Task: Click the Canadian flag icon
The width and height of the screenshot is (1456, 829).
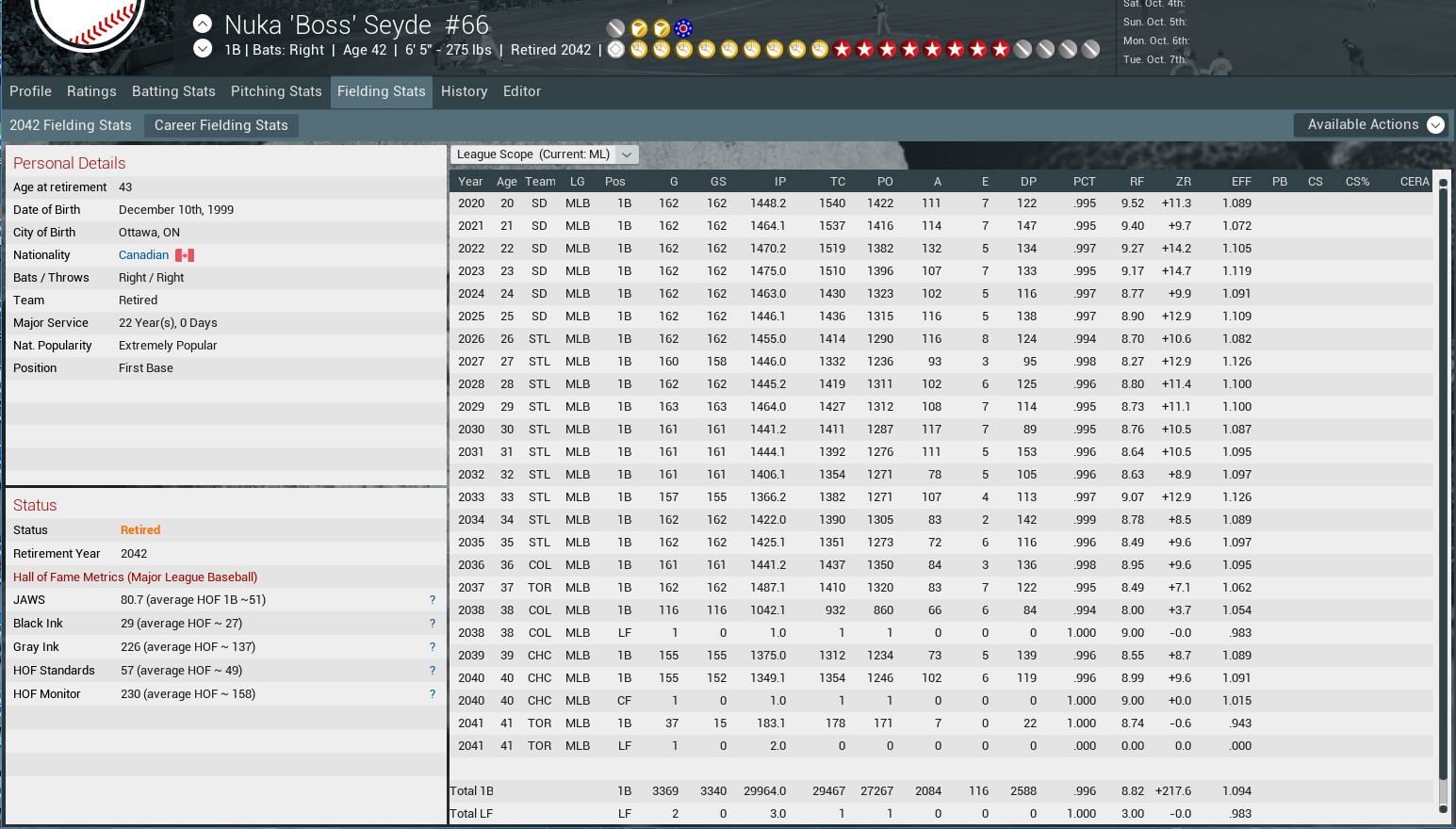Action: coord(185,255)
